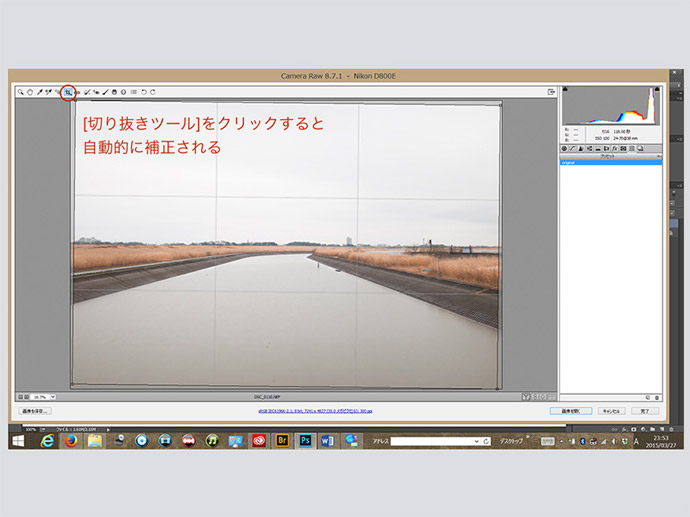Click the new preset icon below panel
690x517 pixels.
point(648,398)
